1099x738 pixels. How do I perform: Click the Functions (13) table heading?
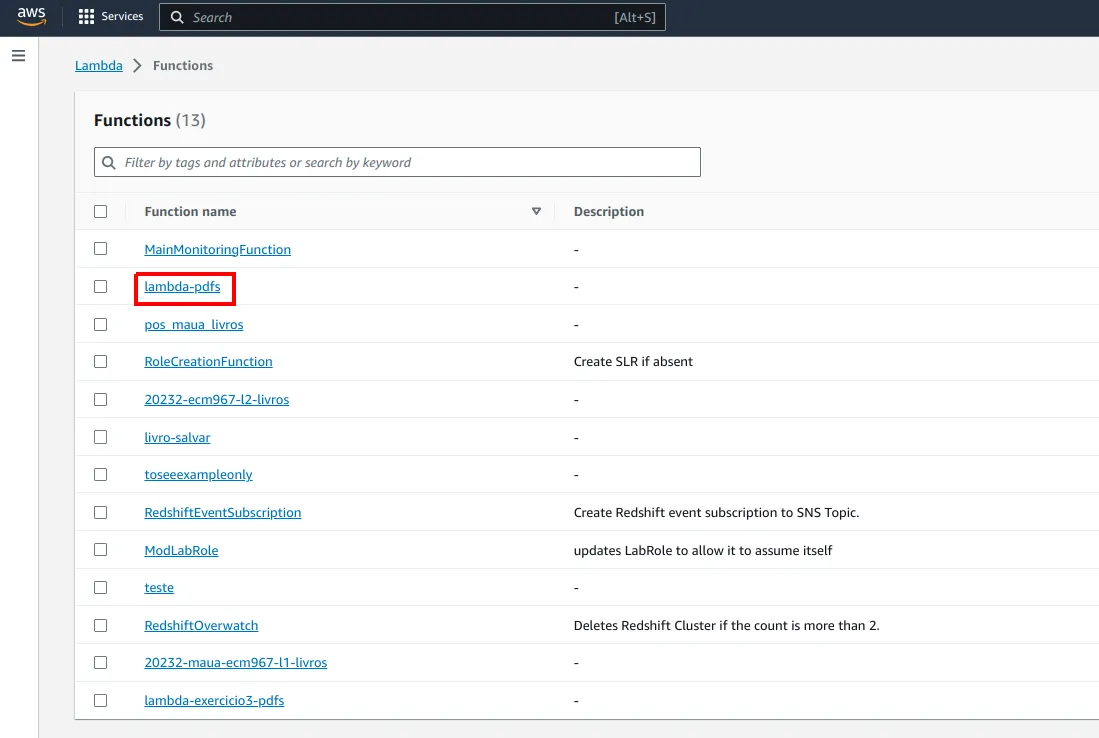click(149, 121)
